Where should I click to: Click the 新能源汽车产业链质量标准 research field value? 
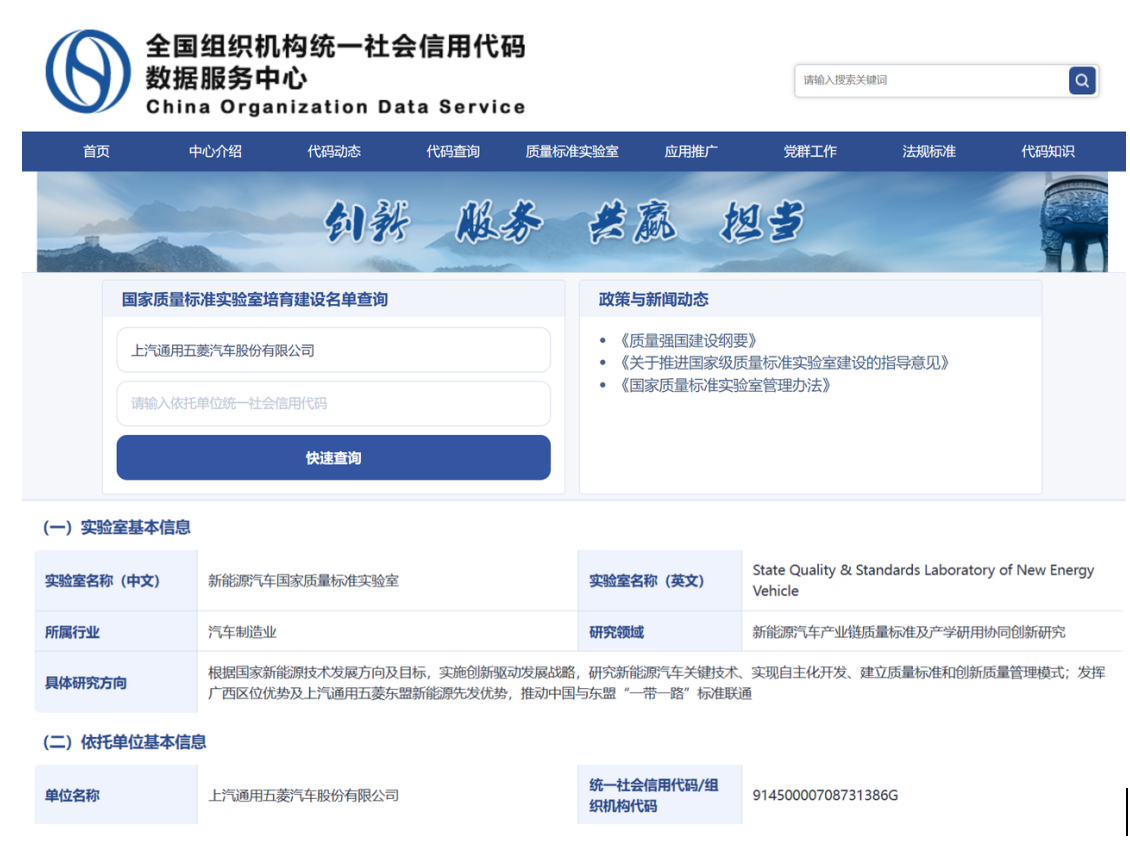909,632
